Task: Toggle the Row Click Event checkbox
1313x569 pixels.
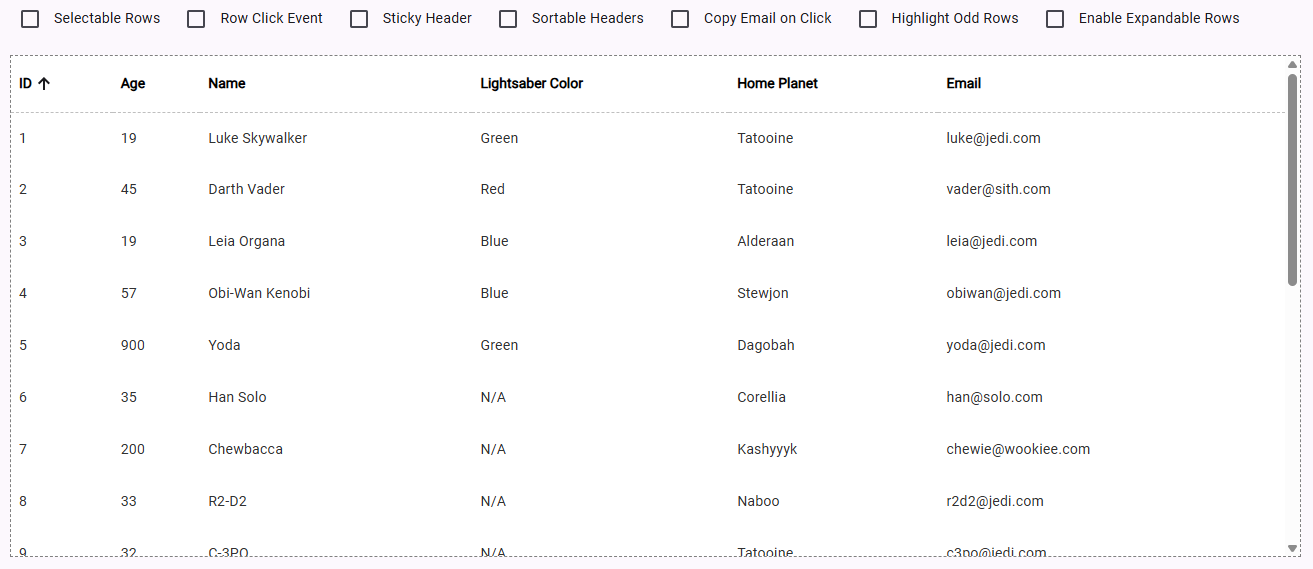Action: tap(197, 19)
